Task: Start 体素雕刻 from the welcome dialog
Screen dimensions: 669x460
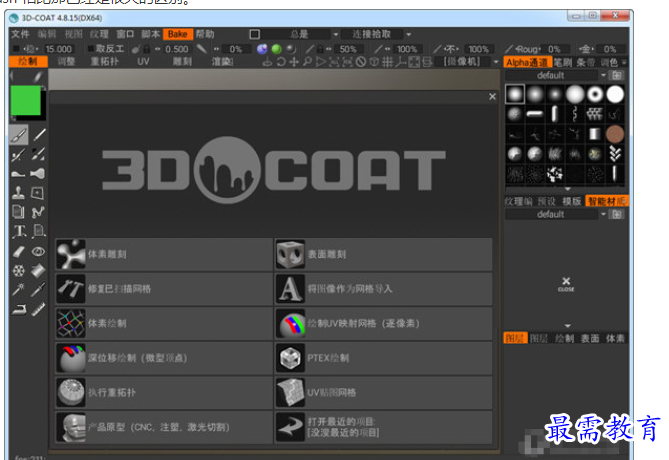Action: click(164, 254)
